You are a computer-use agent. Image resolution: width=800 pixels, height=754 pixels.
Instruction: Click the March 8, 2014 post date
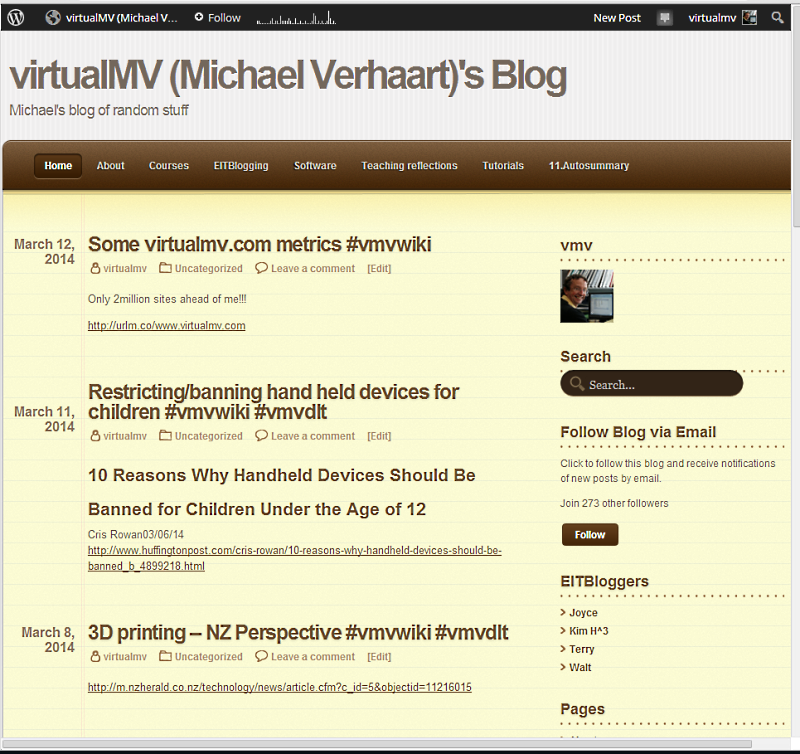point(48,640)
